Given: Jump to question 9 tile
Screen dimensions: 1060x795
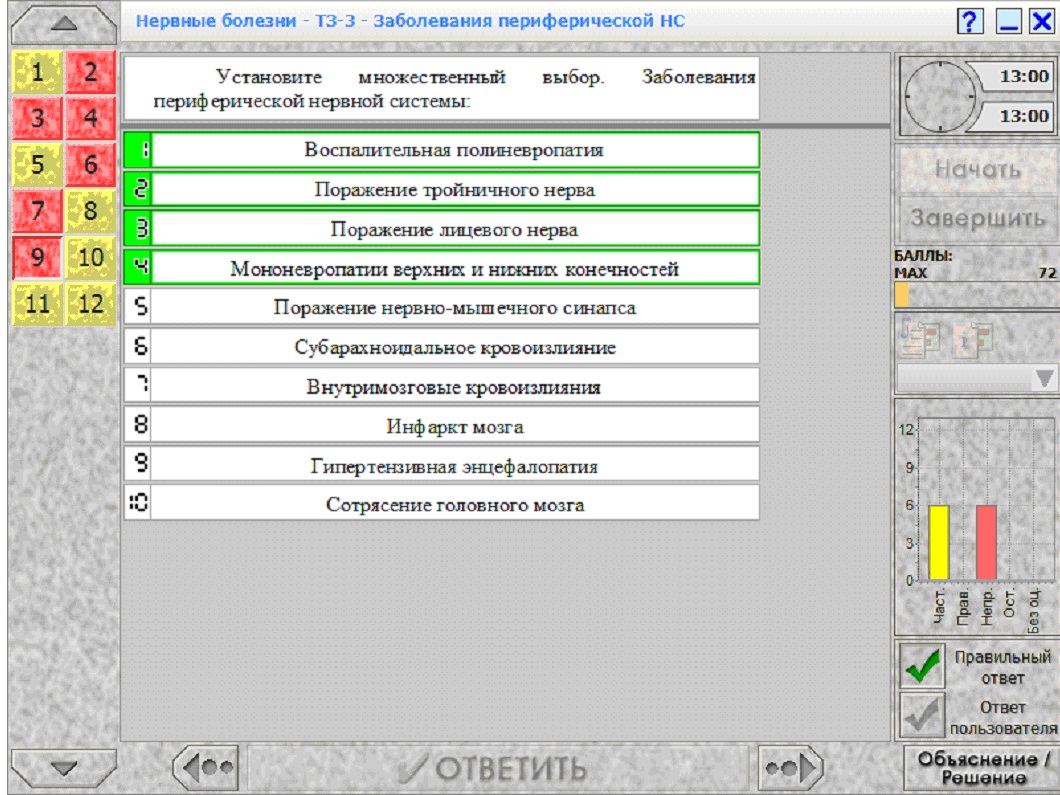Looking at the screenshot, I should click(x=37, y=258).
